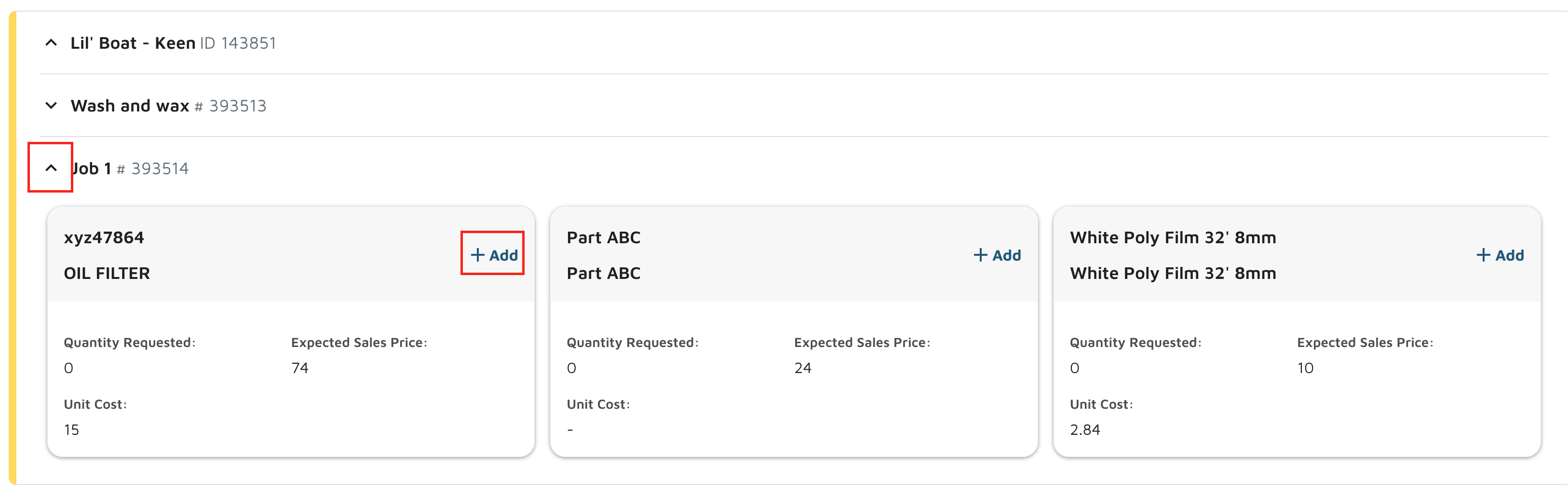Viewport: 1568px width, 499px height.
Task: Click the OIL FILTER part description
Action: (x=107, y=274)
